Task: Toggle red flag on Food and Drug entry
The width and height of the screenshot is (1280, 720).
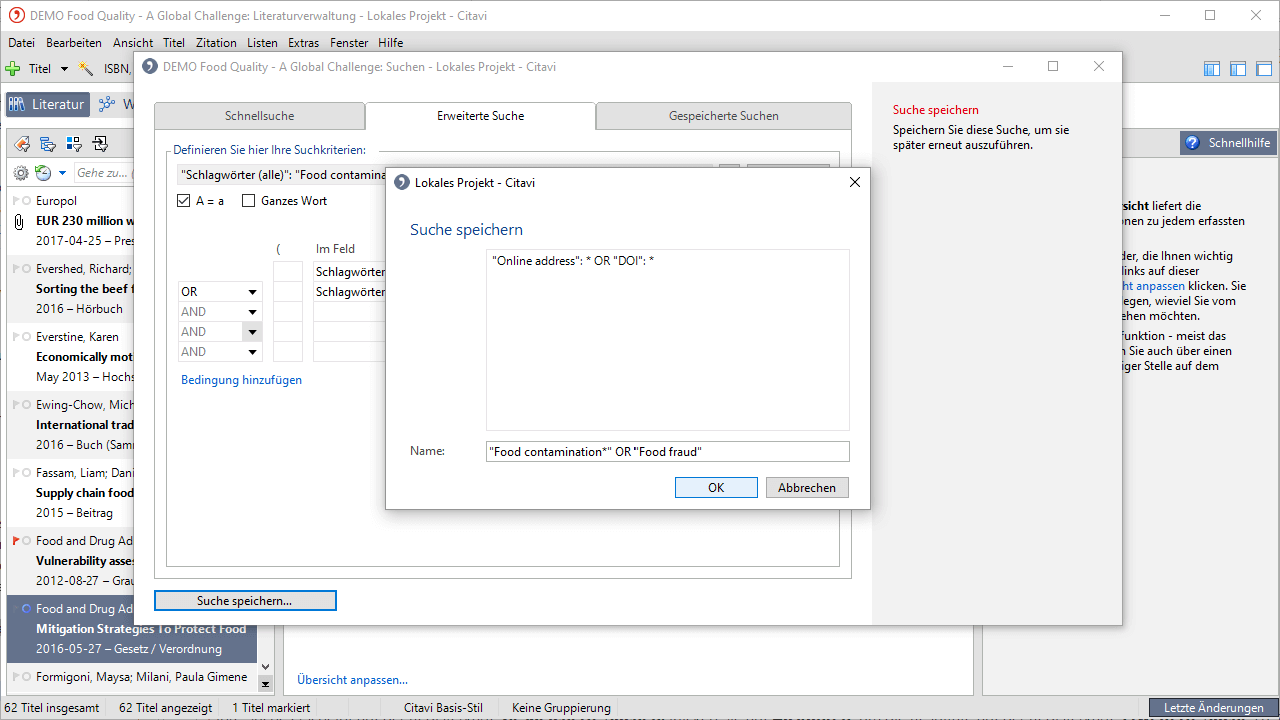Action: (x=16, y=541)
